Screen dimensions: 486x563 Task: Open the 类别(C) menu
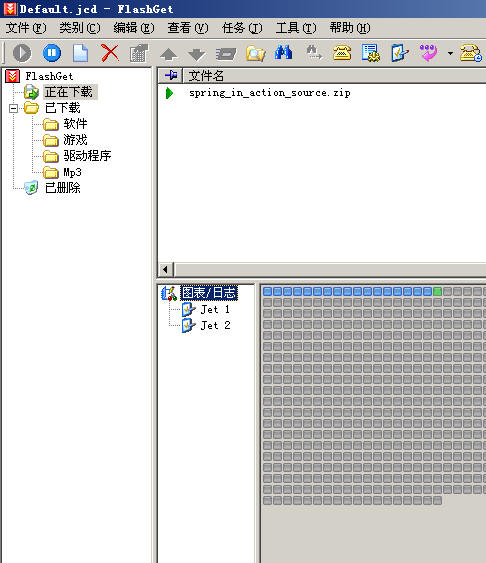coord(80,28)
